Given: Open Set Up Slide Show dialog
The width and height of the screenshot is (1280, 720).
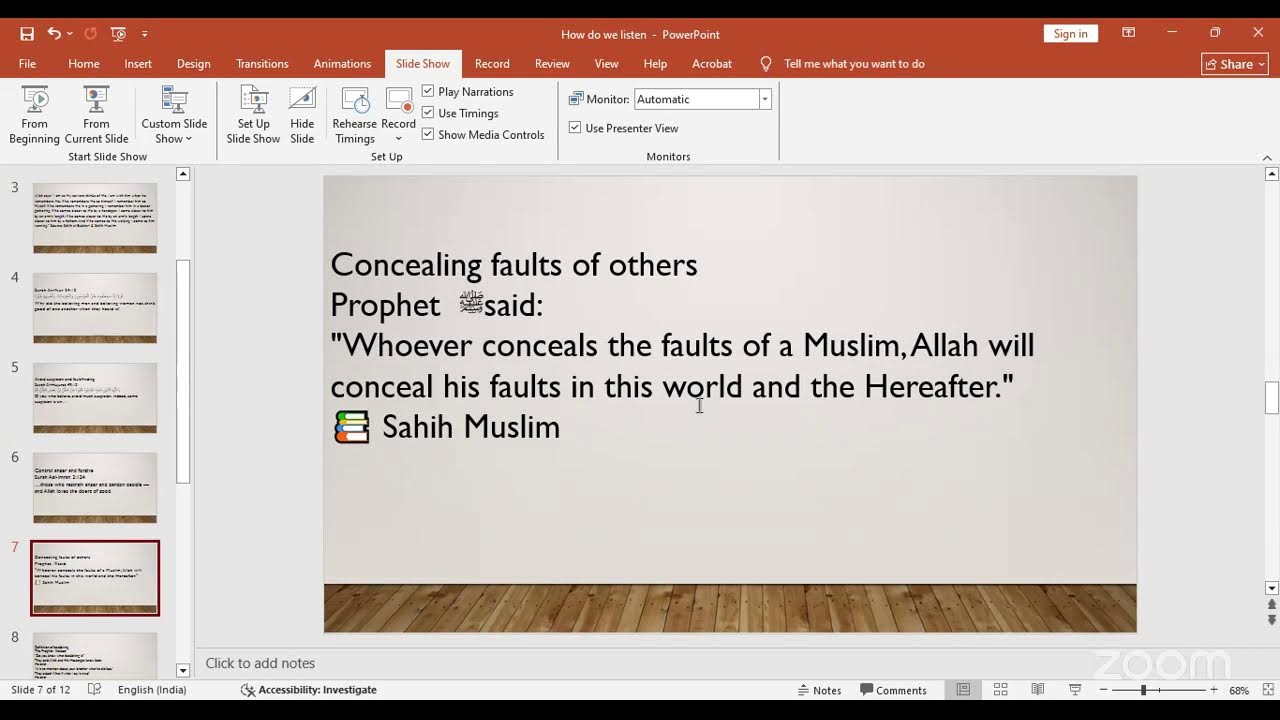Looking at the screenshot, I should (253, 115).
